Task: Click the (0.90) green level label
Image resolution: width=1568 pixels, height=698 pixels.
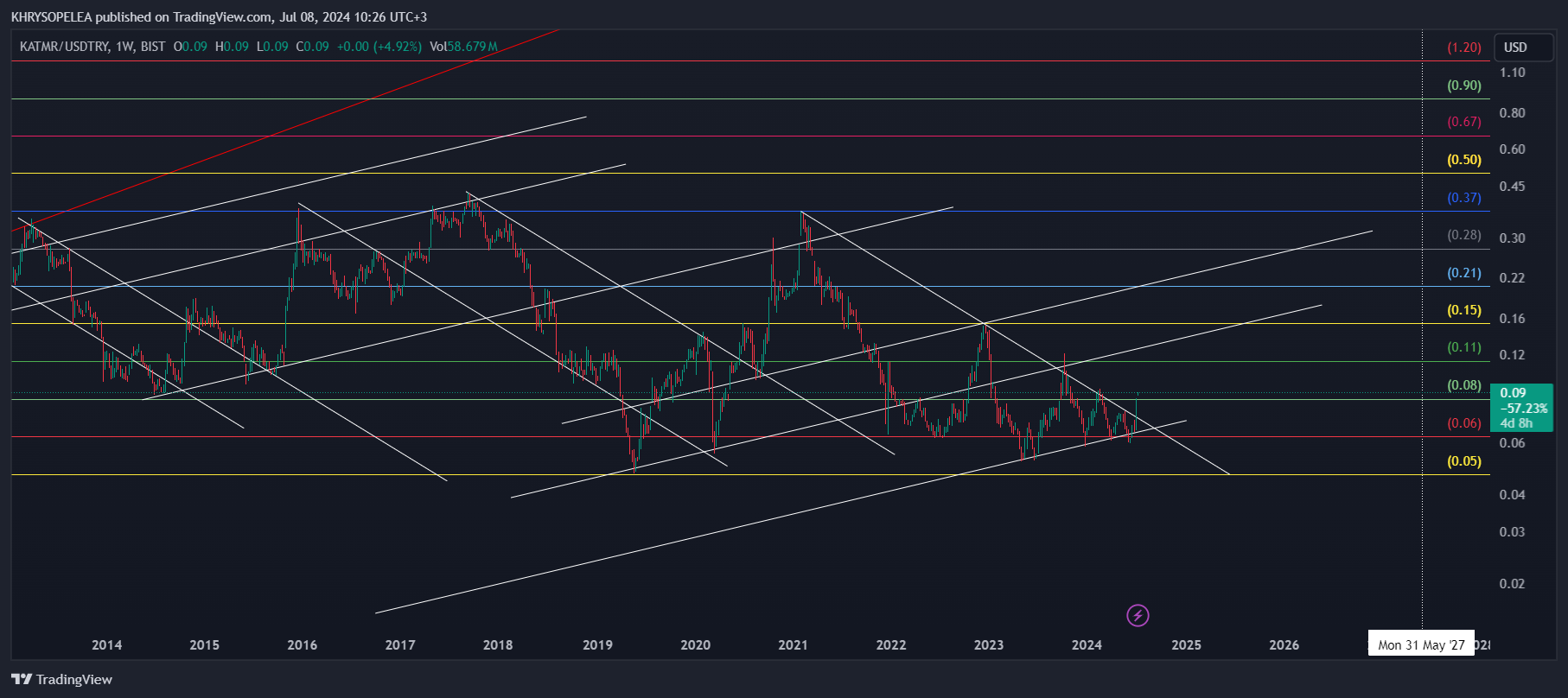Action: 1464,86
